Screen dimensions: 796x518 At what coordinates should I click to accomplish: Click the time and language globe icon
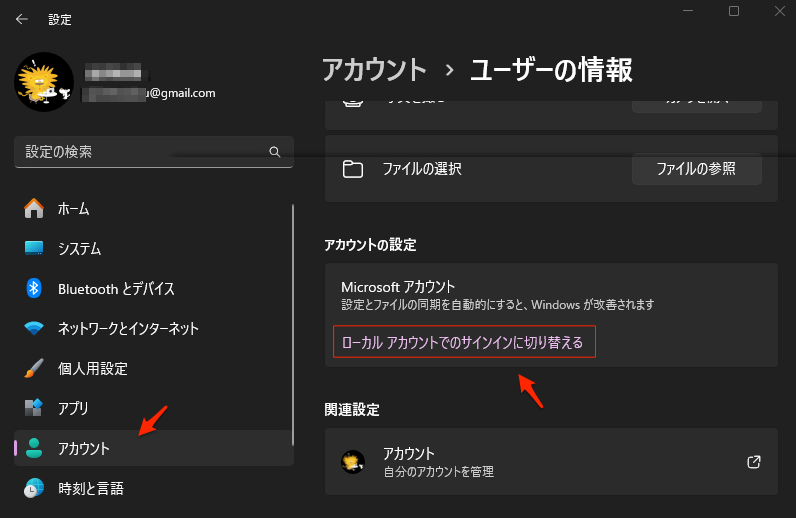point(34,488)
